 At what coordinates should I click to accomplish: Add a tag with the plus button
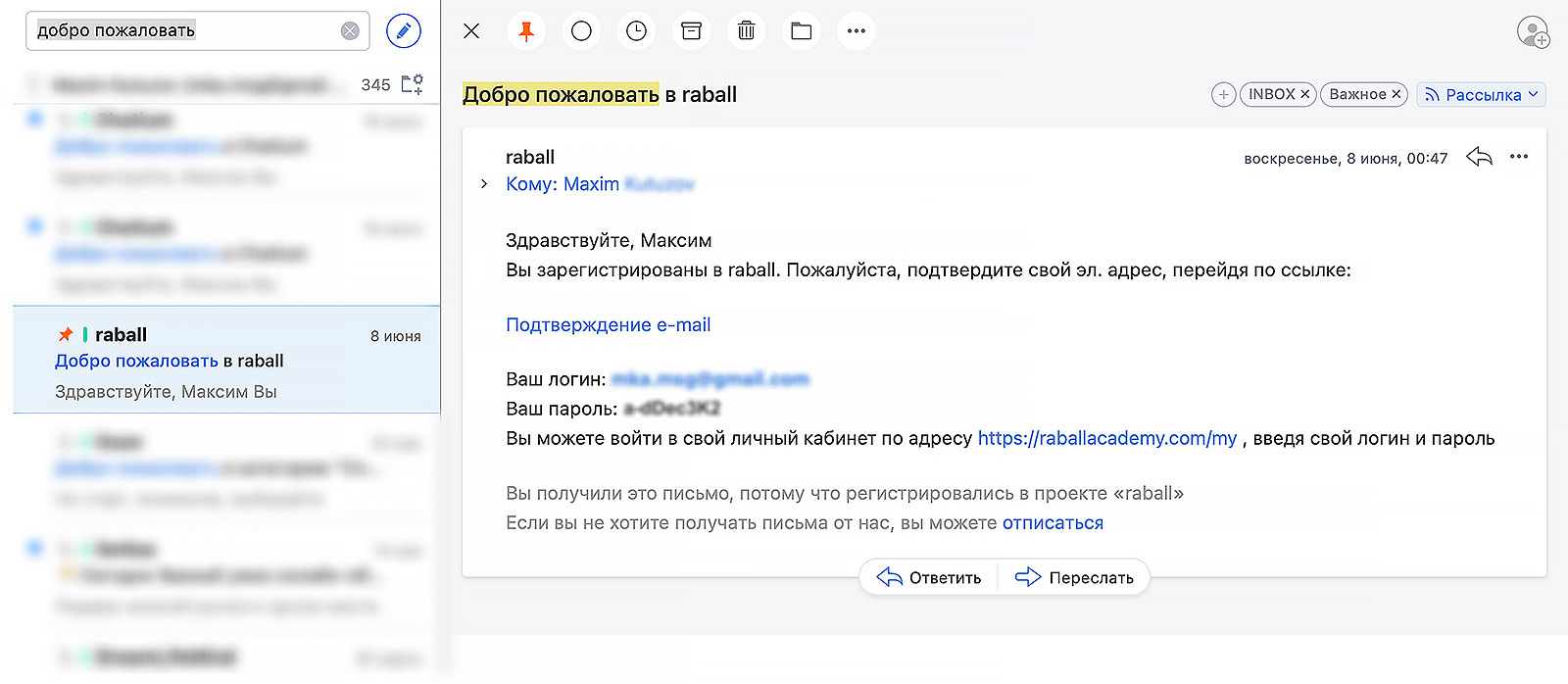[1223, 95]
